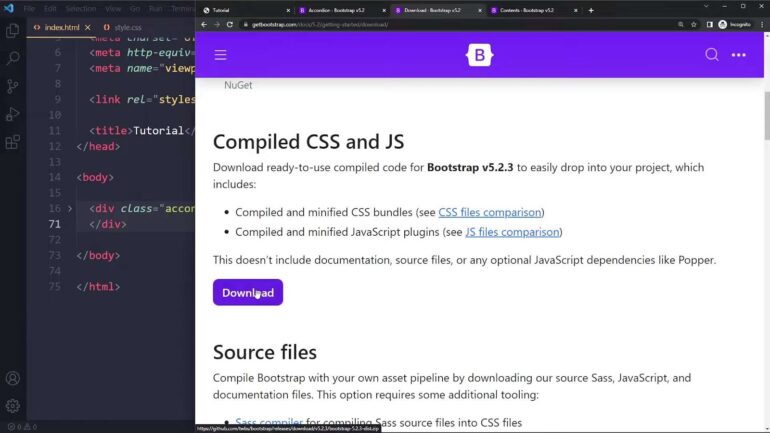Switch to the style.css editor tab
This screenshot has height=433, width=770.
tap(123, 27)
